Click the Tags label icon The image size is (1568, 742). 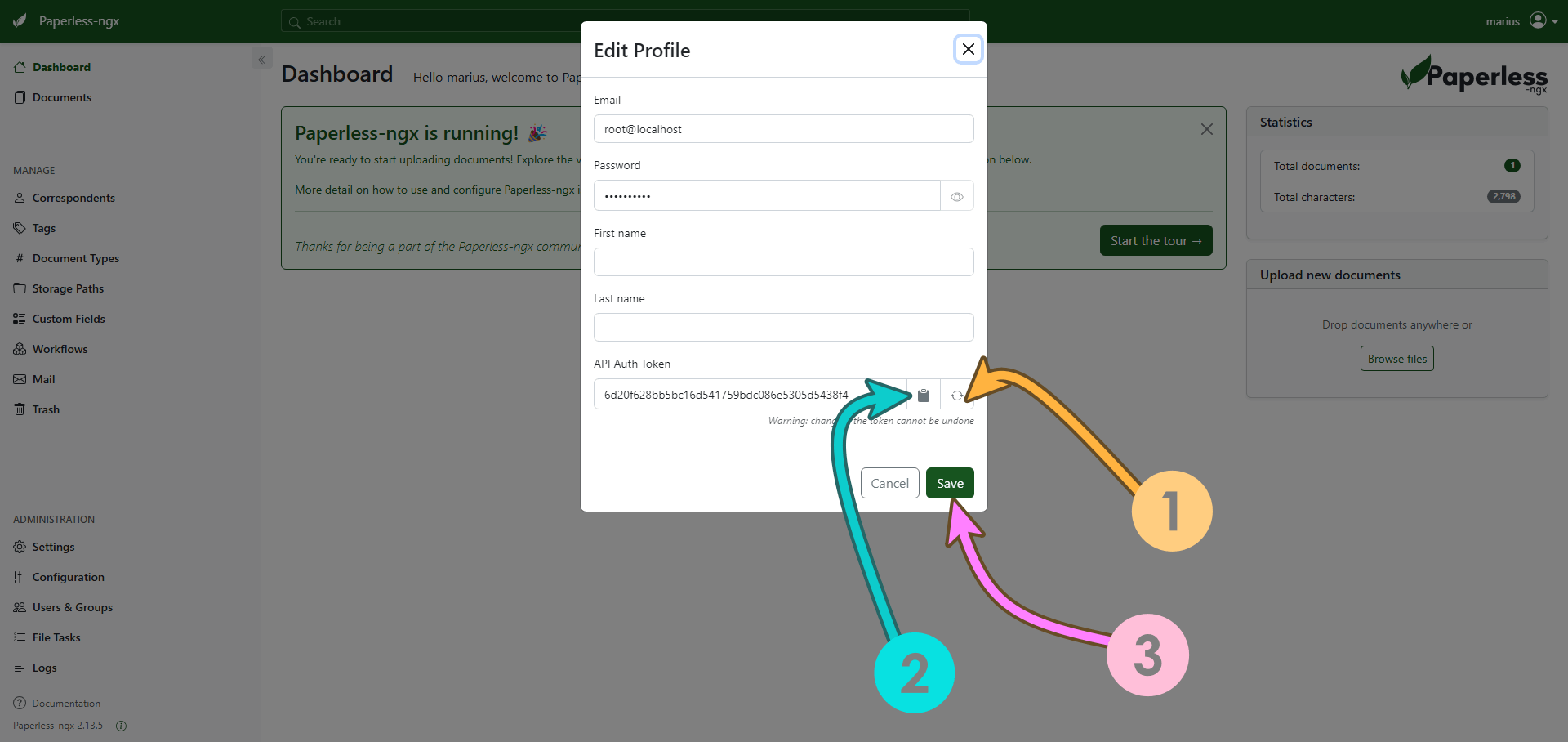[x=20, y=228]
